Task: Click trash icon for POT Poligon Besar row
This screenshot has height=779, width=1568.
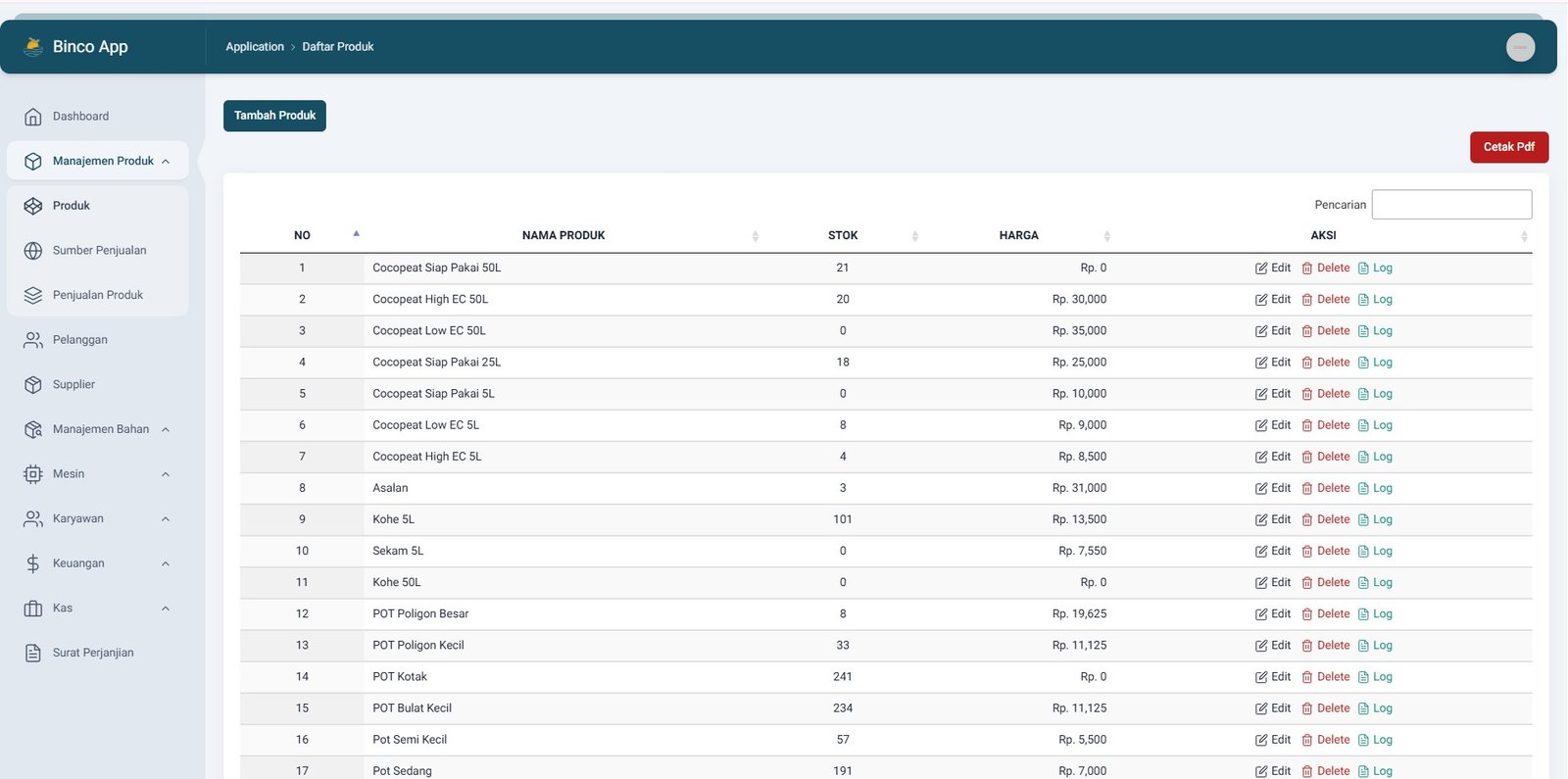Action: (x=1307, y=614)
